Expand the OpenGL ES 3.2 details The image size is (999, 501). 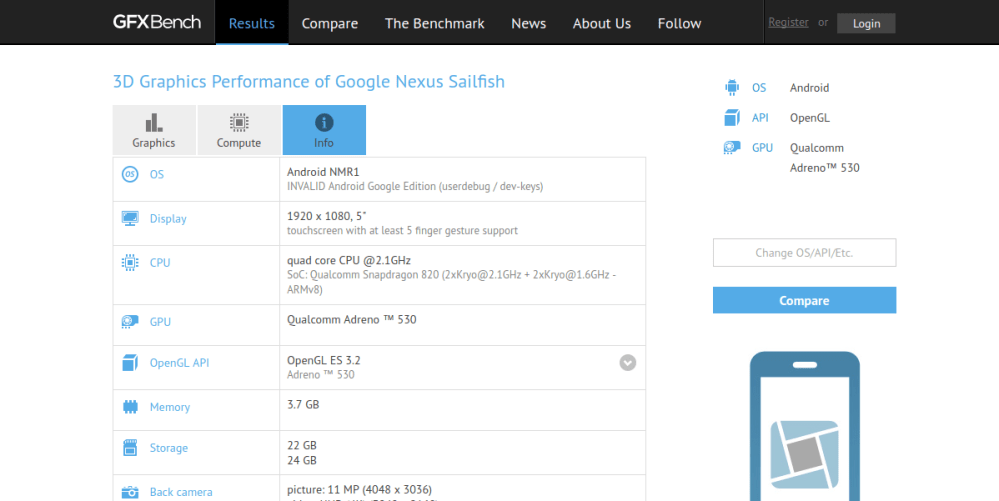click(627, 363)
